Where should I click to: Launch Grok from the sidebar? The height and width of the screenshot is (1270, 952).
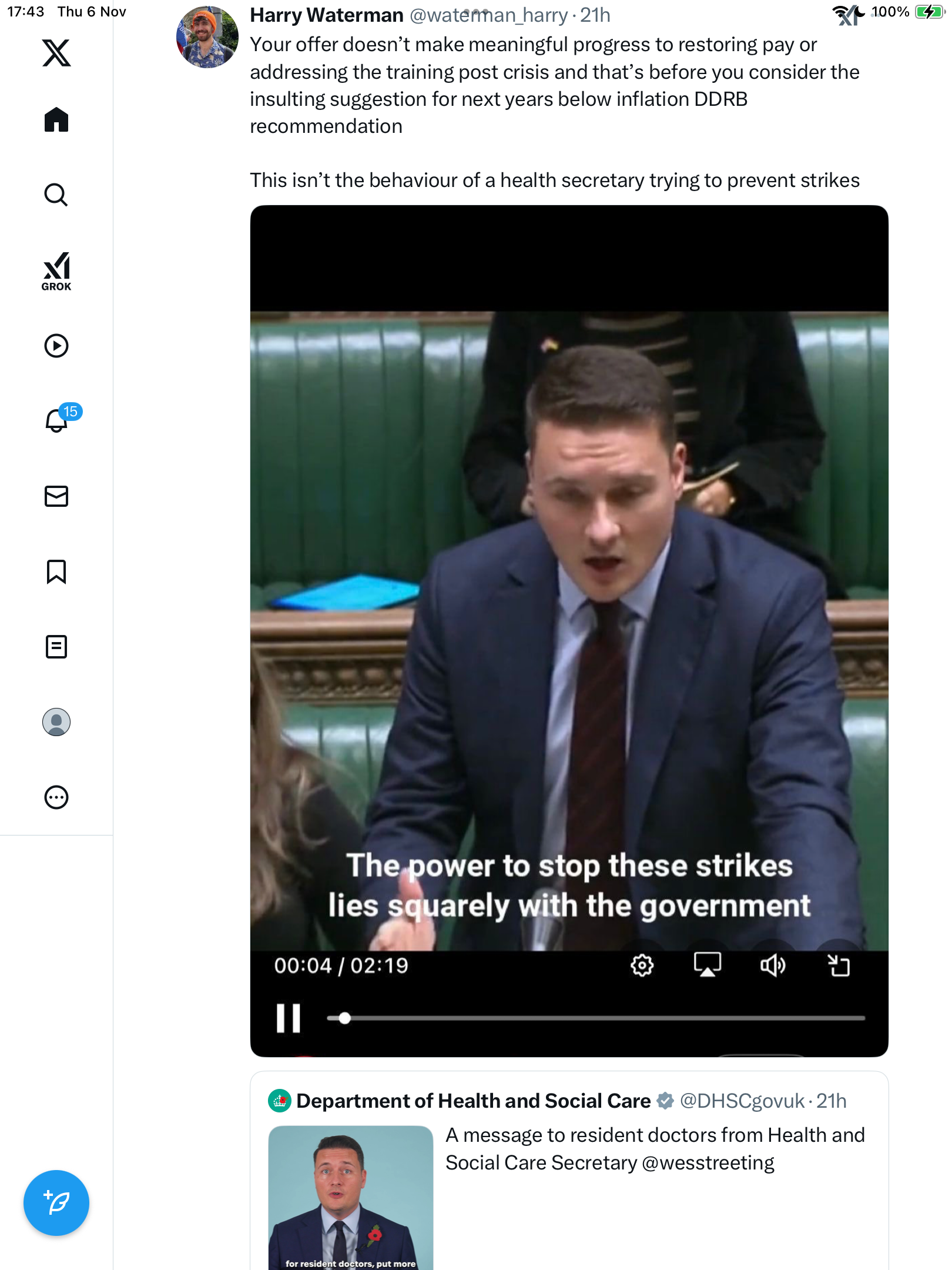click(56, 271)
